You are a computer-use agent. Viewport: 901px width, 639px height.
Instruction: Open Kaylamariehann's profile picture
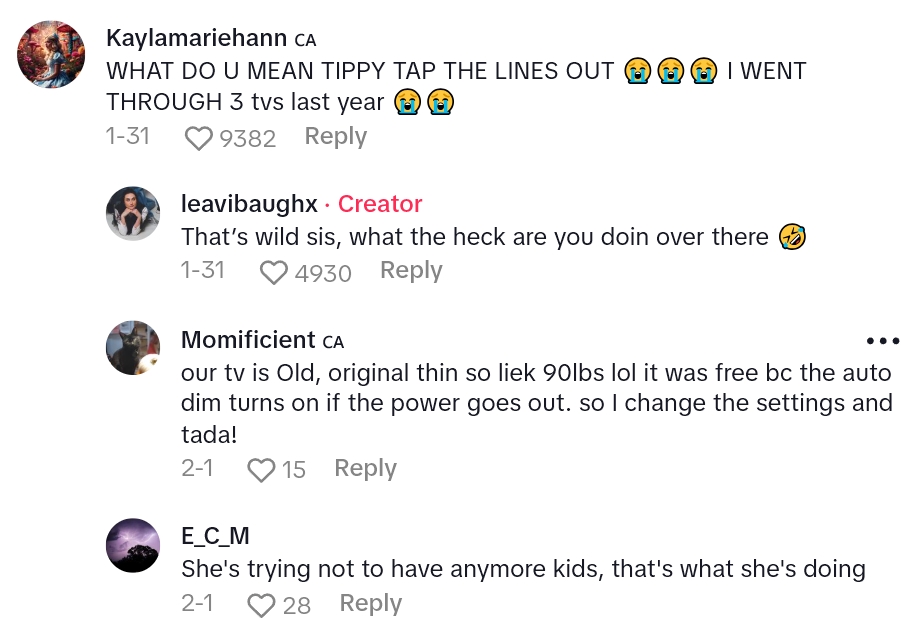coord(52,54)
